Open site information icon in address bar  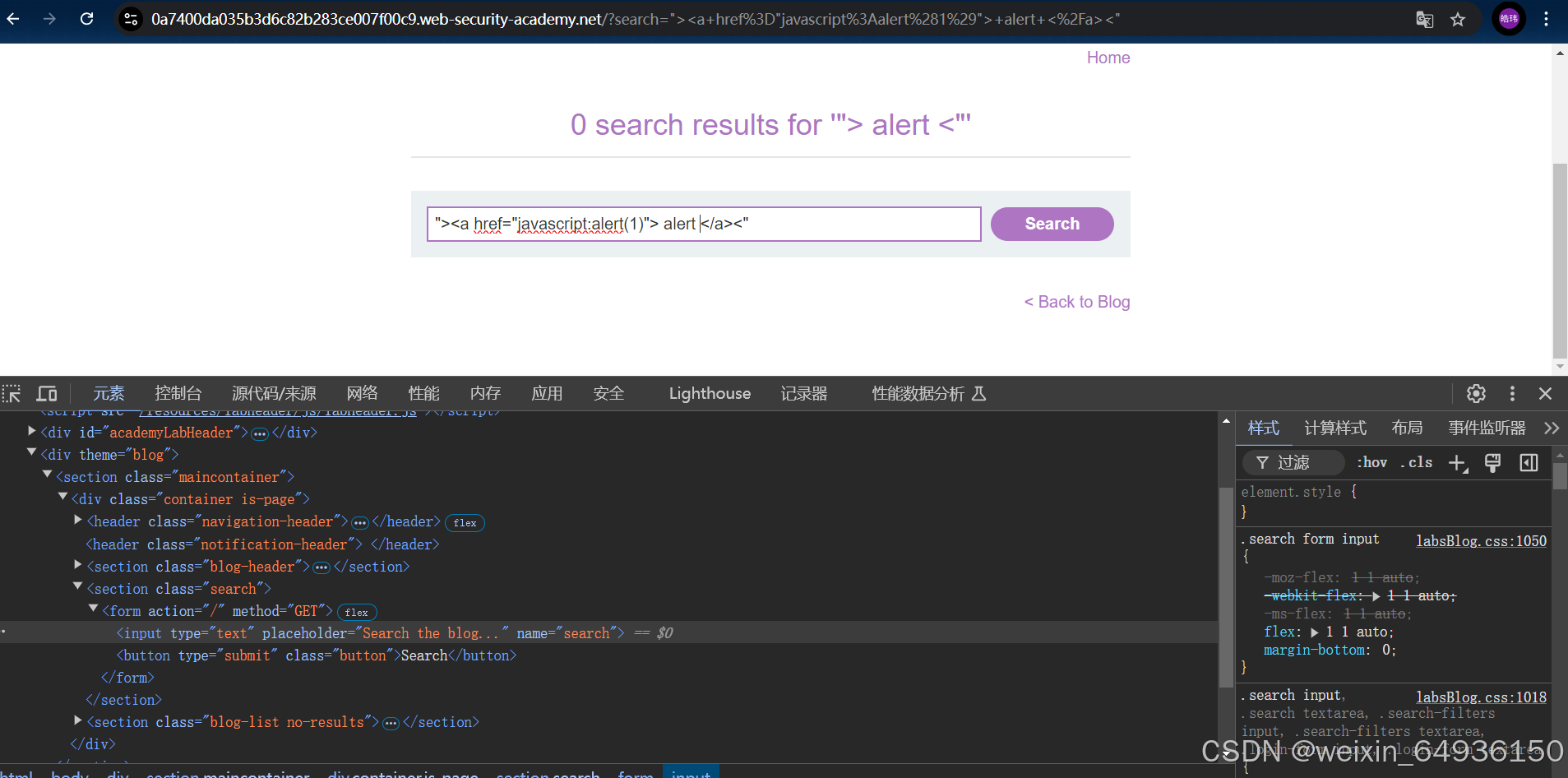click(131, 19)
